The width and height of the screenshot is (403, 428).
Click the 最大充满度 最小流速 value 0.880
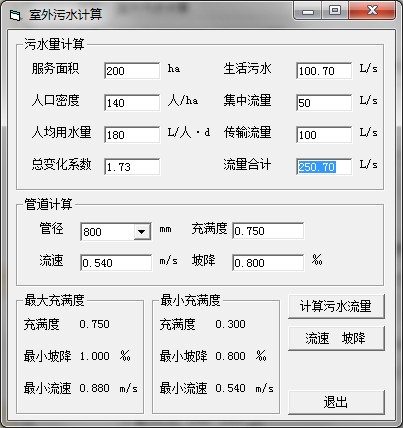point(95,388)
